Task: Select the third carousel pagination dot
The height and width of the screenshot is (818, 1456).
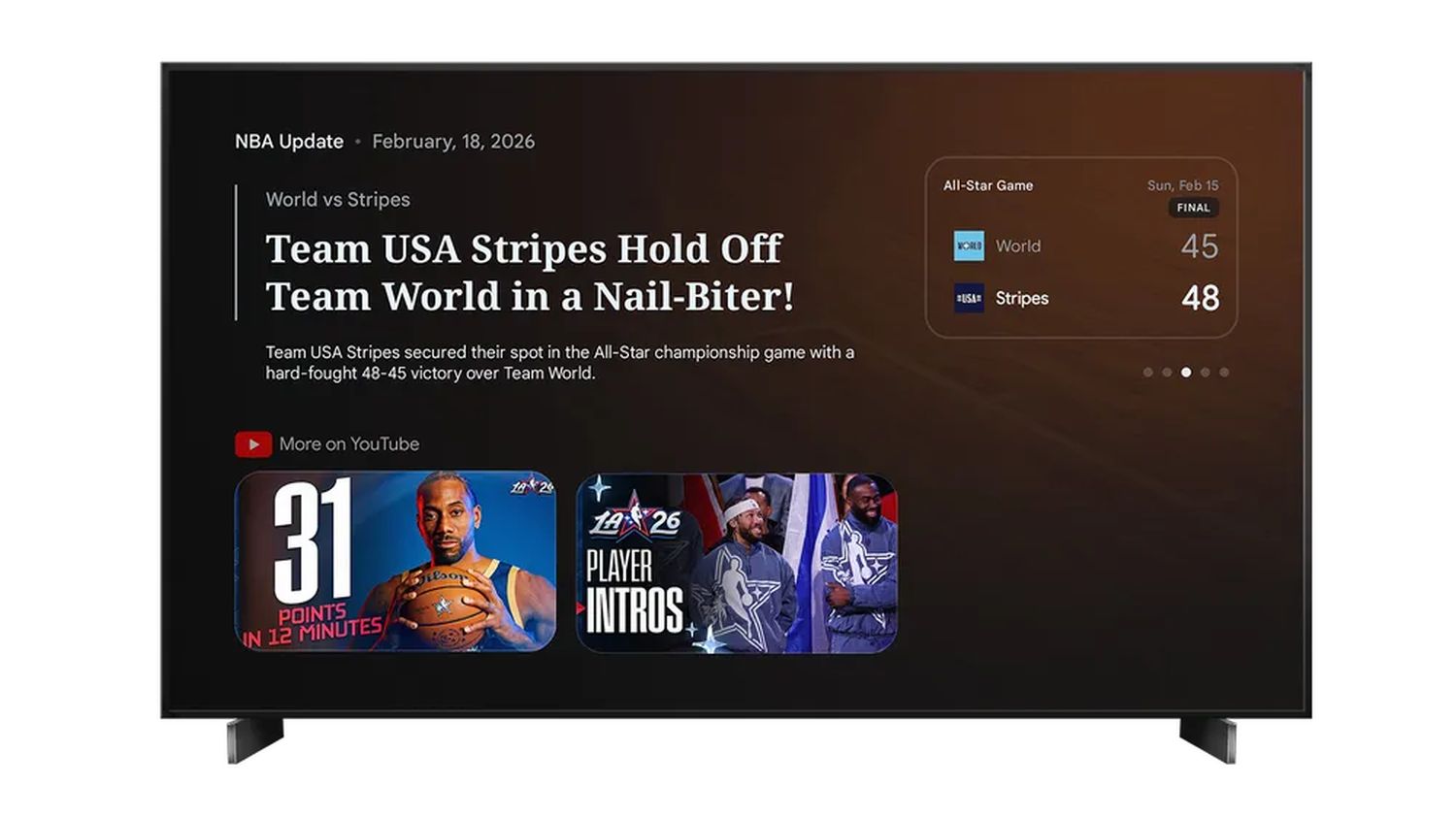Action: [1186, 371]
